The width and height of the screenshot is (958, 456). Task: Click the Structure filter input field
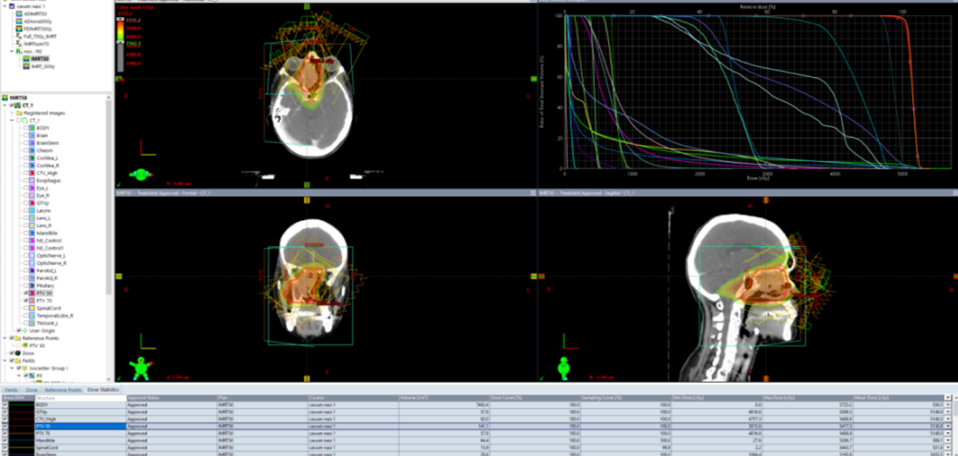79,398
